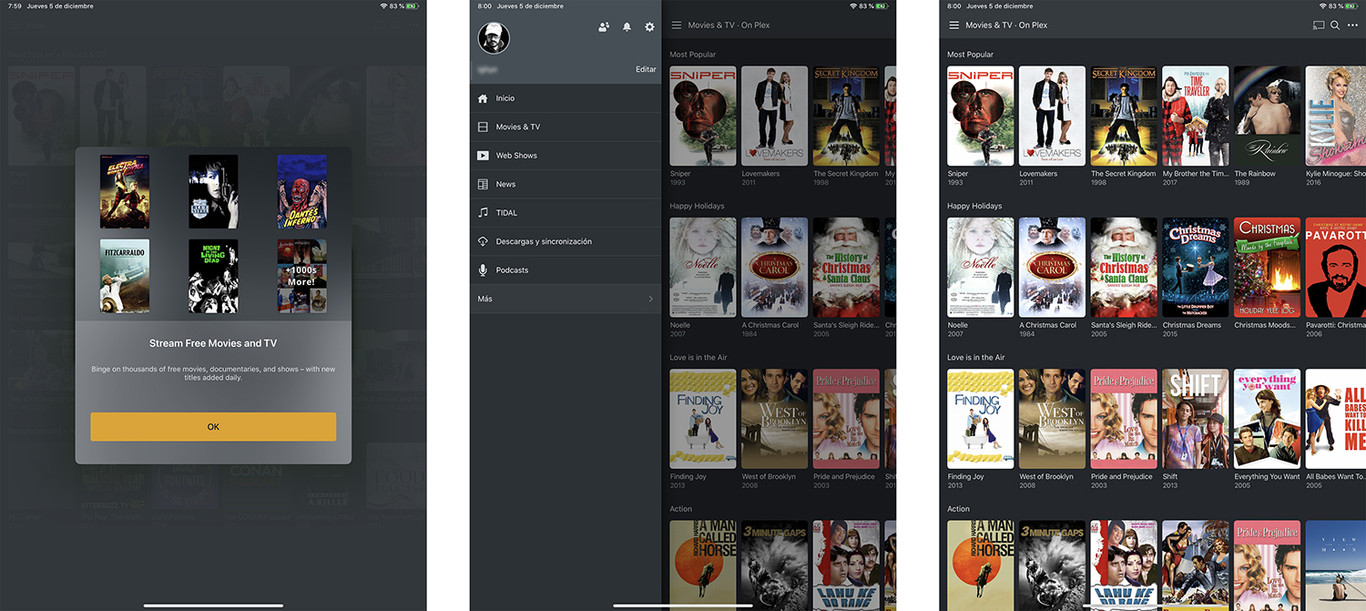
Task: Click the "Movies & TV - On Plex" title beside the cast icon
Action: click(1006, 25)
